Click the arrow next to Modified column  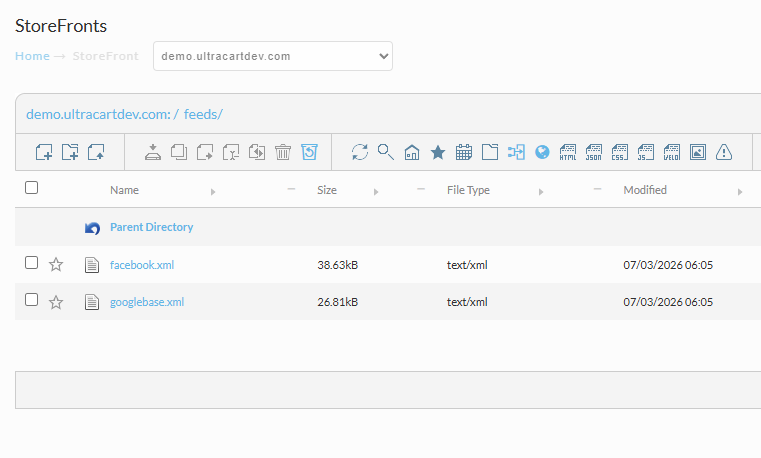click(x=740, y=192)
